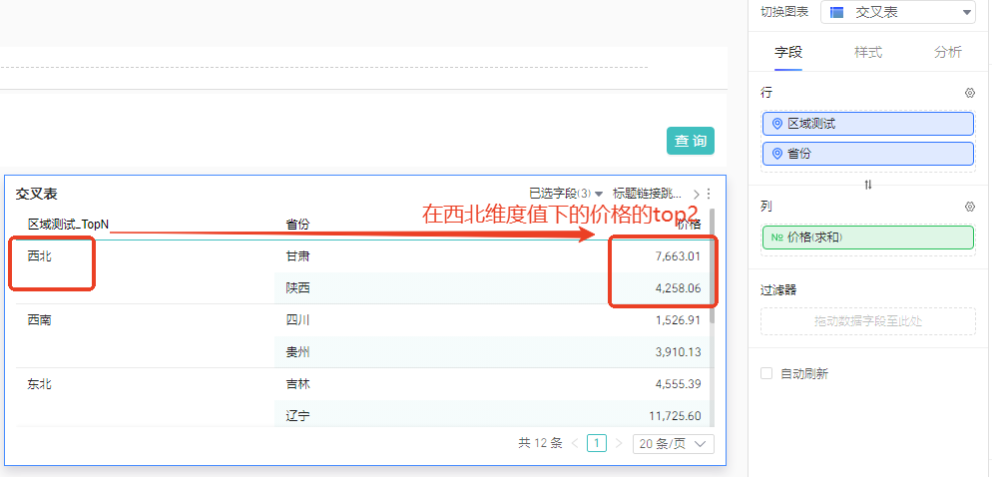The width and height of the screenshot is (992, 477).
Task: Click the table vertical scrollbar
Action: 712,270
